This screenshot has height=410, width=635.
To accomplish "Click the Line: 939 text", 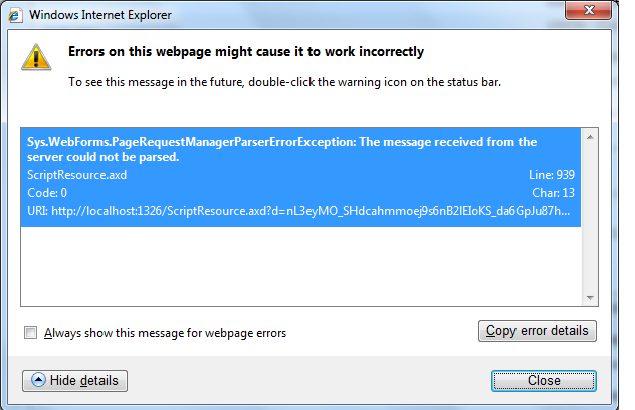I will (x=552, y=175).
